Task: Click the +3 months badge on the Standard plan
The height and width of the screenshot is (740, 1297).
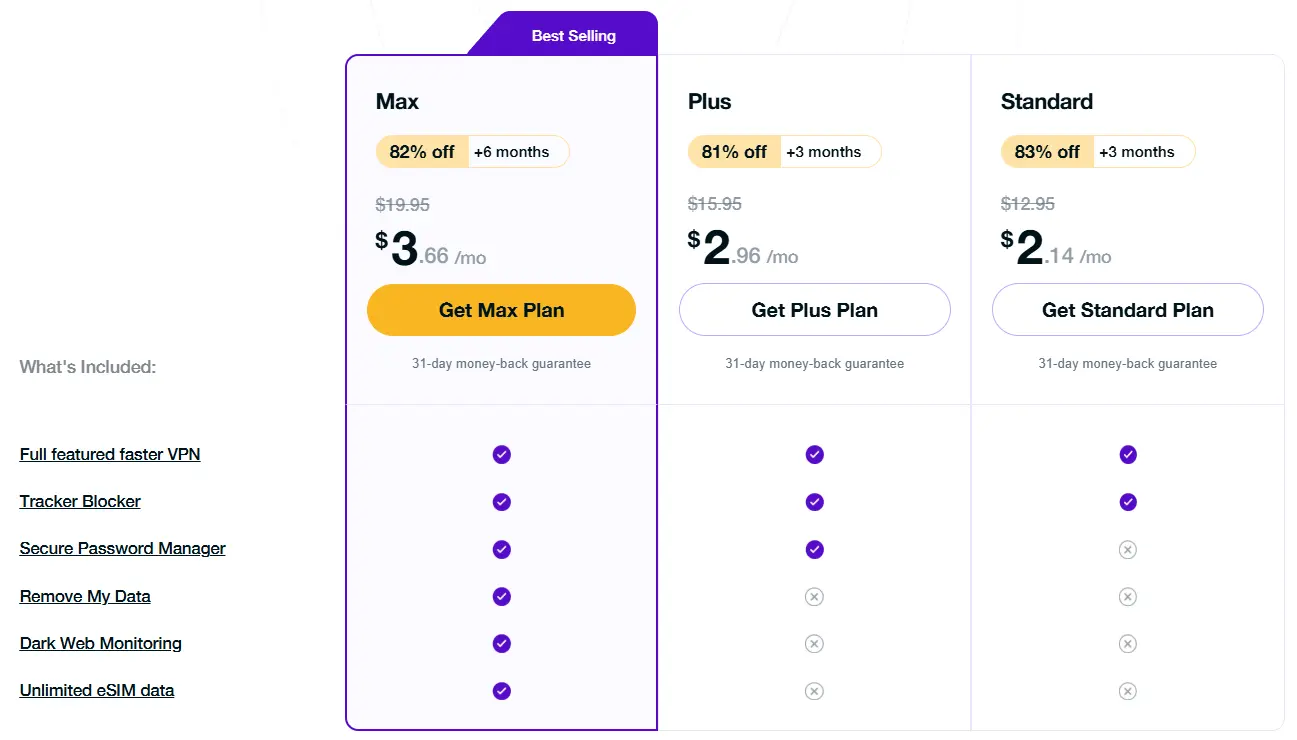Action: point(1142,151)
